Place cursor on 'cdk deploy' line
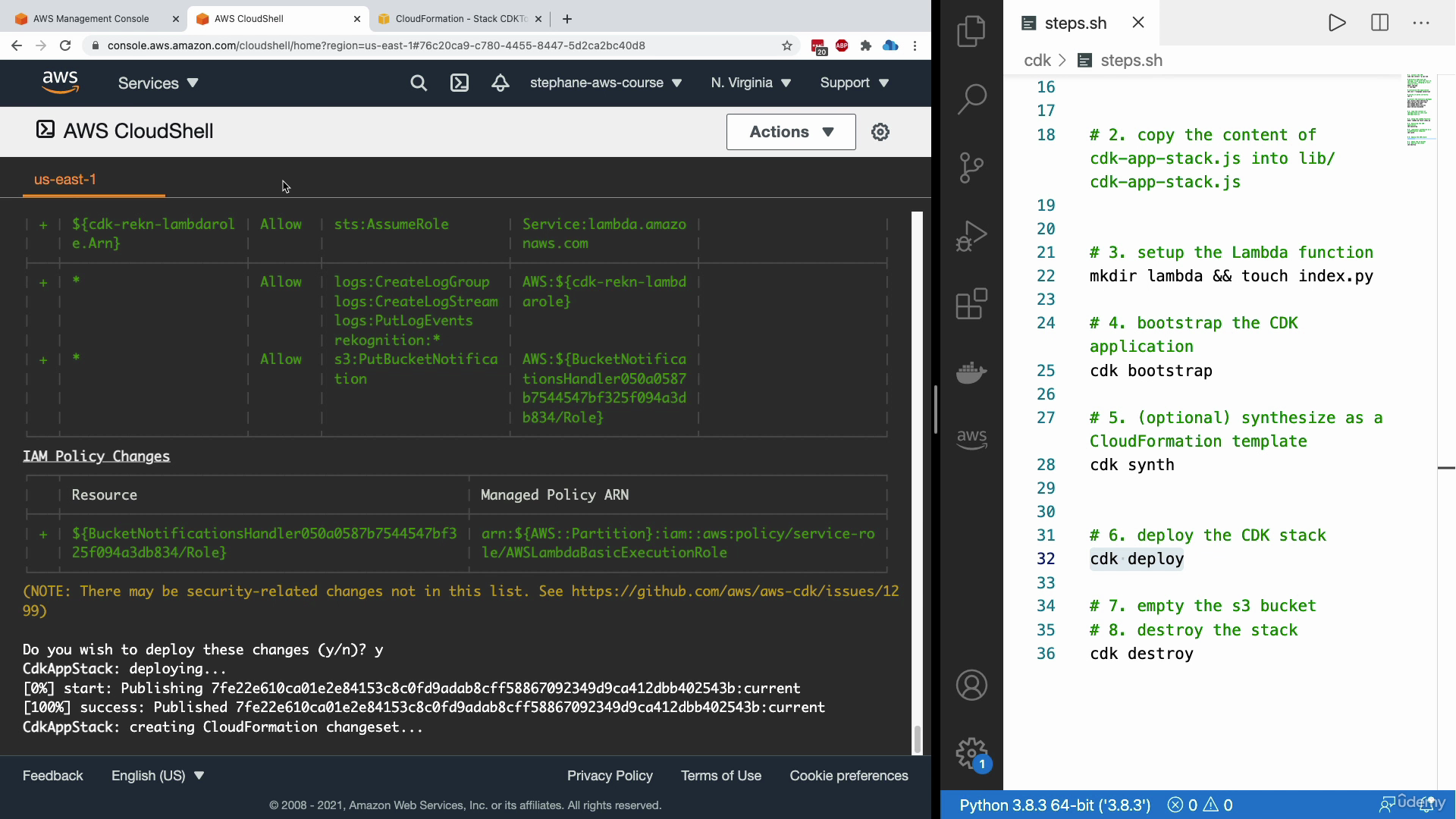This screenshot has height=819, width=1456. pos(1137,559)
